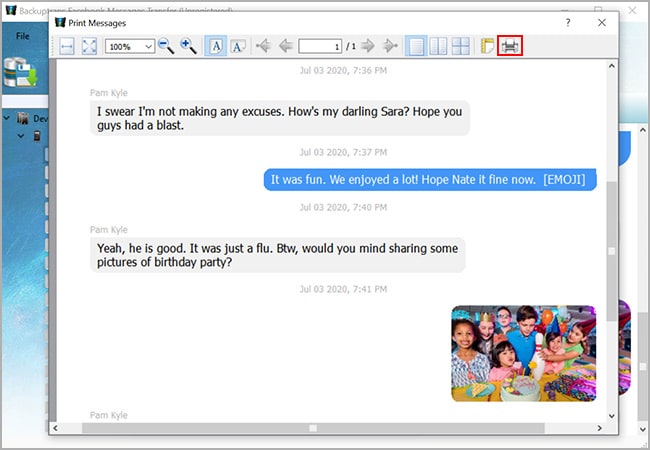The width and height of the screenshot is (650, 450).
Task: Click the vertical scrollbar thumb
Action: (x=611, y=250)
